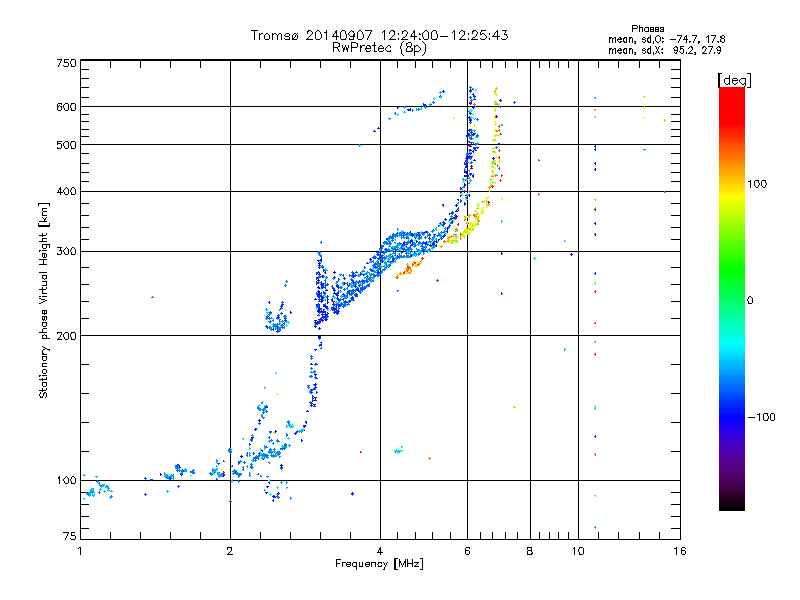The height and width of the screenshot is (600, 800).
Task: Click the x-axis tick label '10'
Action: 578,551
